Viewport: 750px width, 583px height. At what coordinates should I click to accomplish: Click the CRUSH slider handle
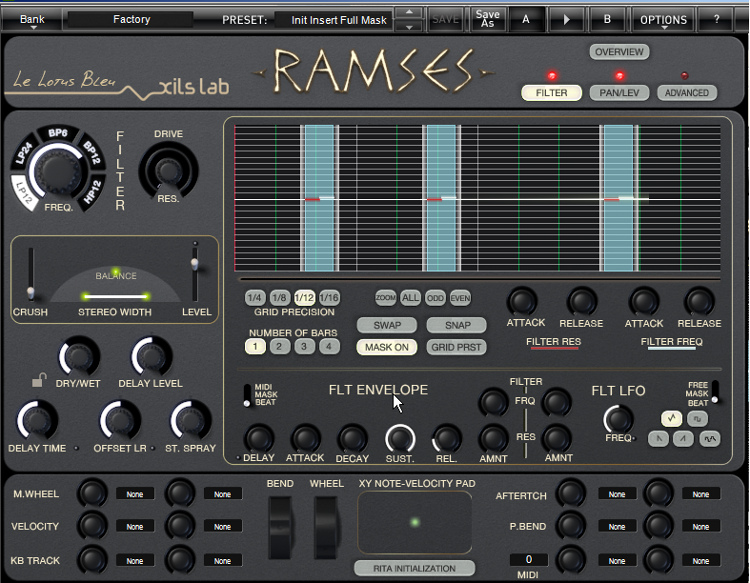coord(31,292)
